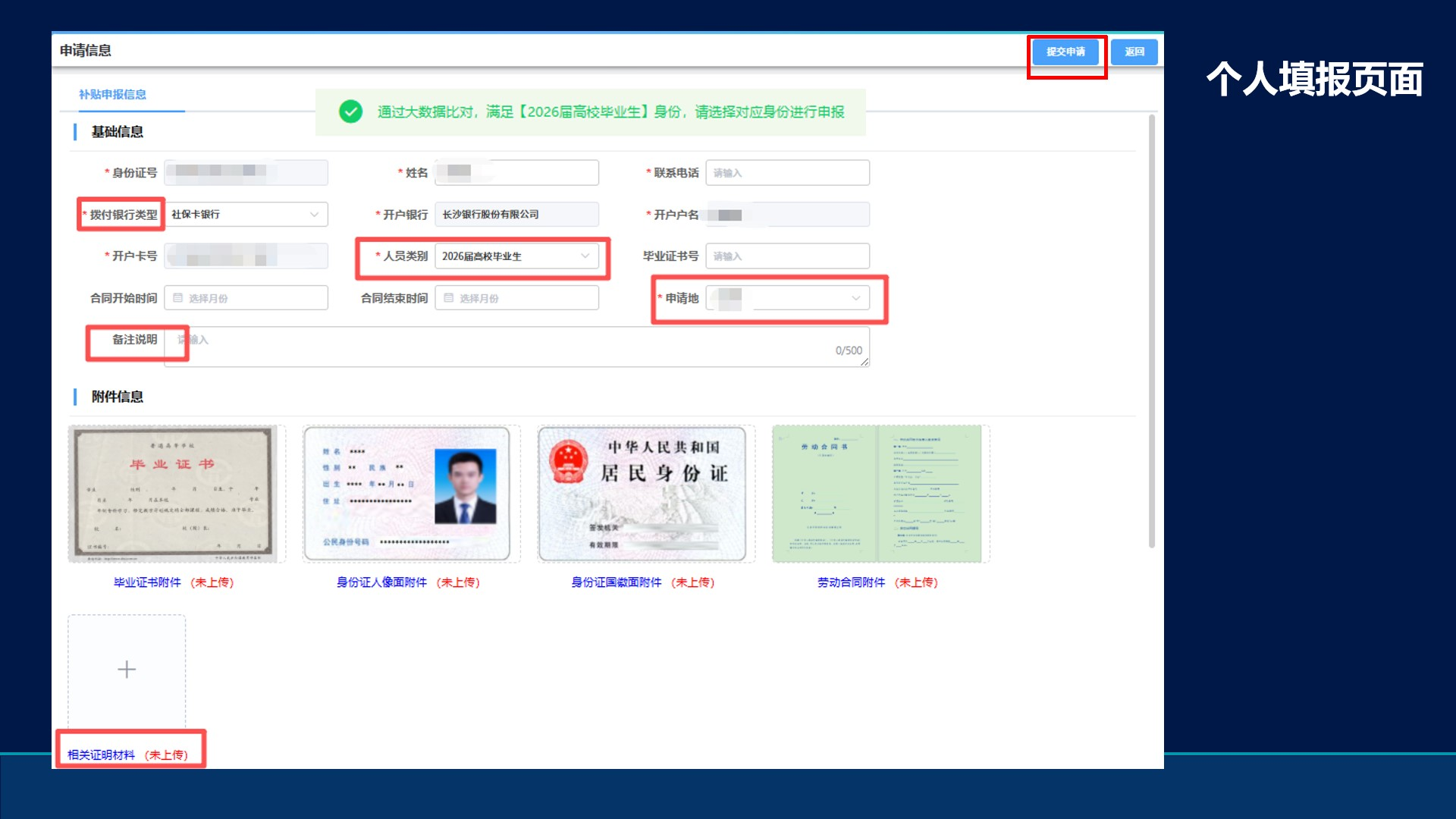This screenshot has width=1456, height=819.
Task: Click the plus icon to add 相关证明材料
Action: point(127,669)
